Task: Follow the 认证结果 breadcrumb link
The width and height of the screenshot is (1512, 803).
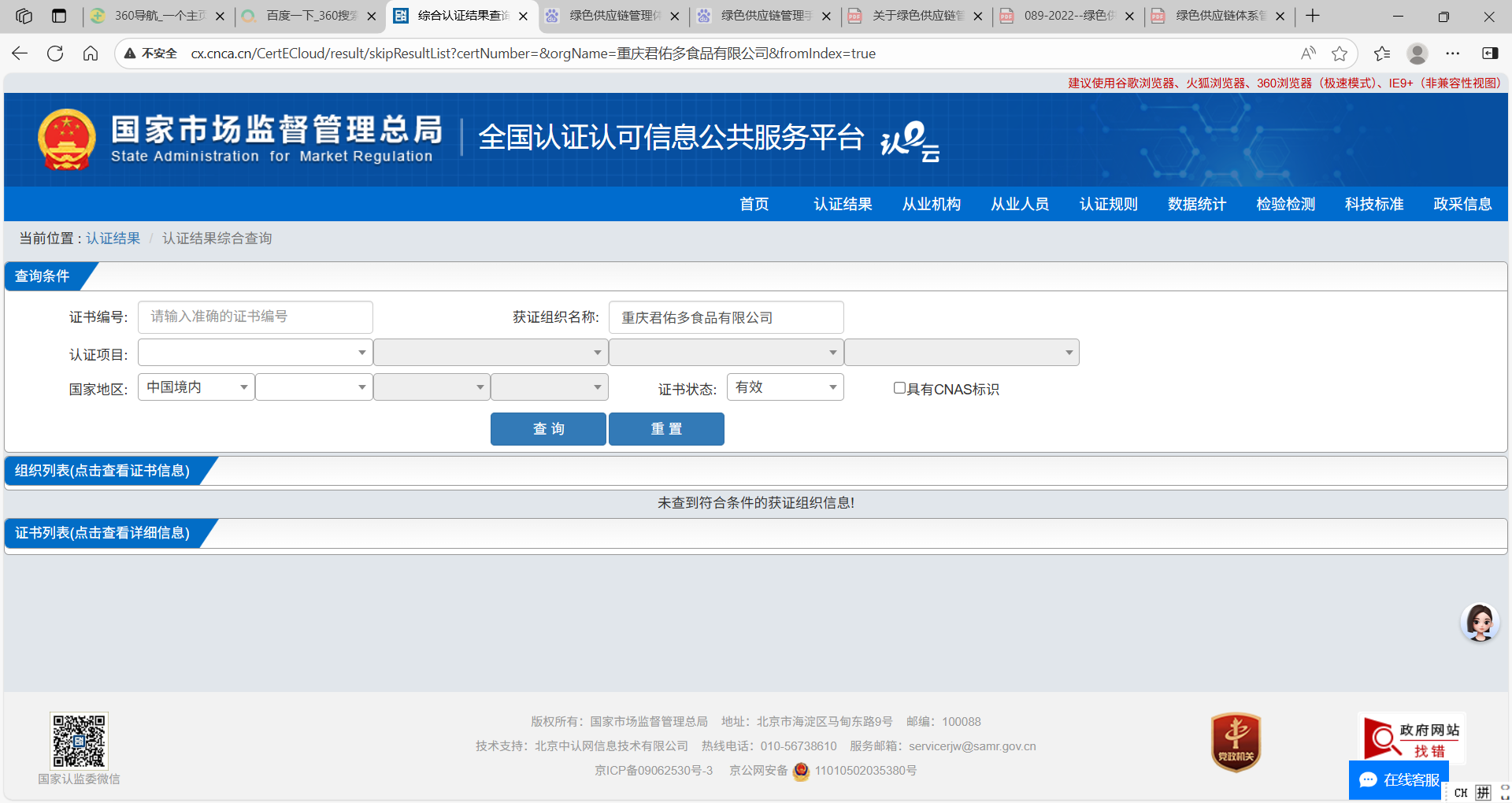Action: (x=113, y=239)
